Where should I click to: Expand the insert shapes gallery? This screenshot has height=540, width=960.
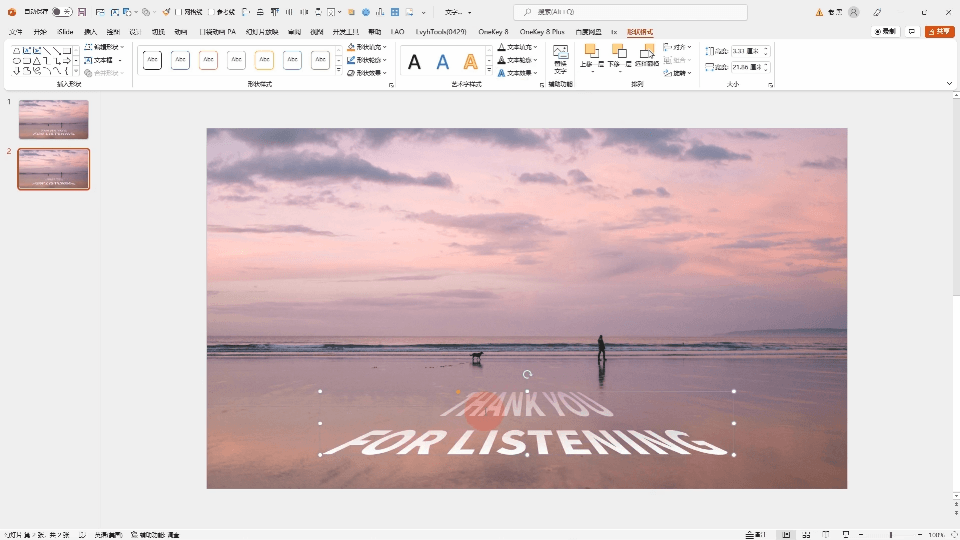[76, 73]
